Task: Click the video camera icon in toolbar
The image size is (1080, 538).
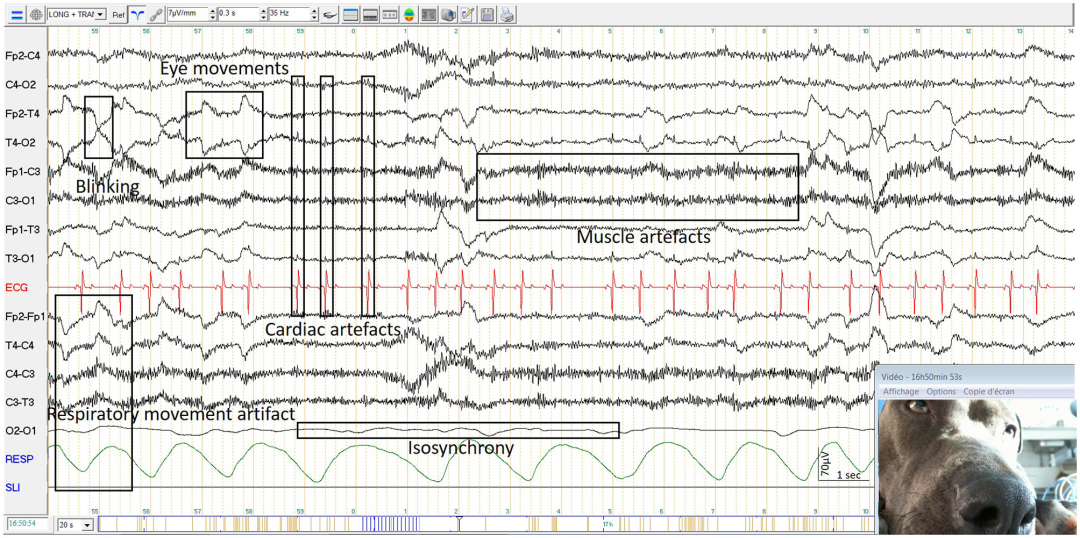Action: pos(448,15)
